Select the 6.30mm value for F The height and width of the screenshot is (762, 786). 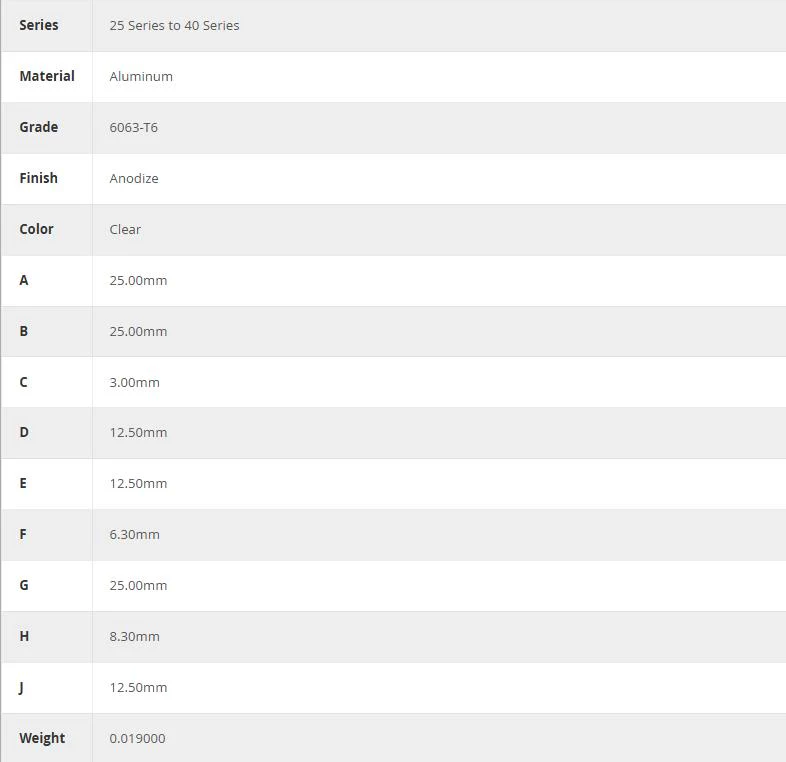pos(134,534)
